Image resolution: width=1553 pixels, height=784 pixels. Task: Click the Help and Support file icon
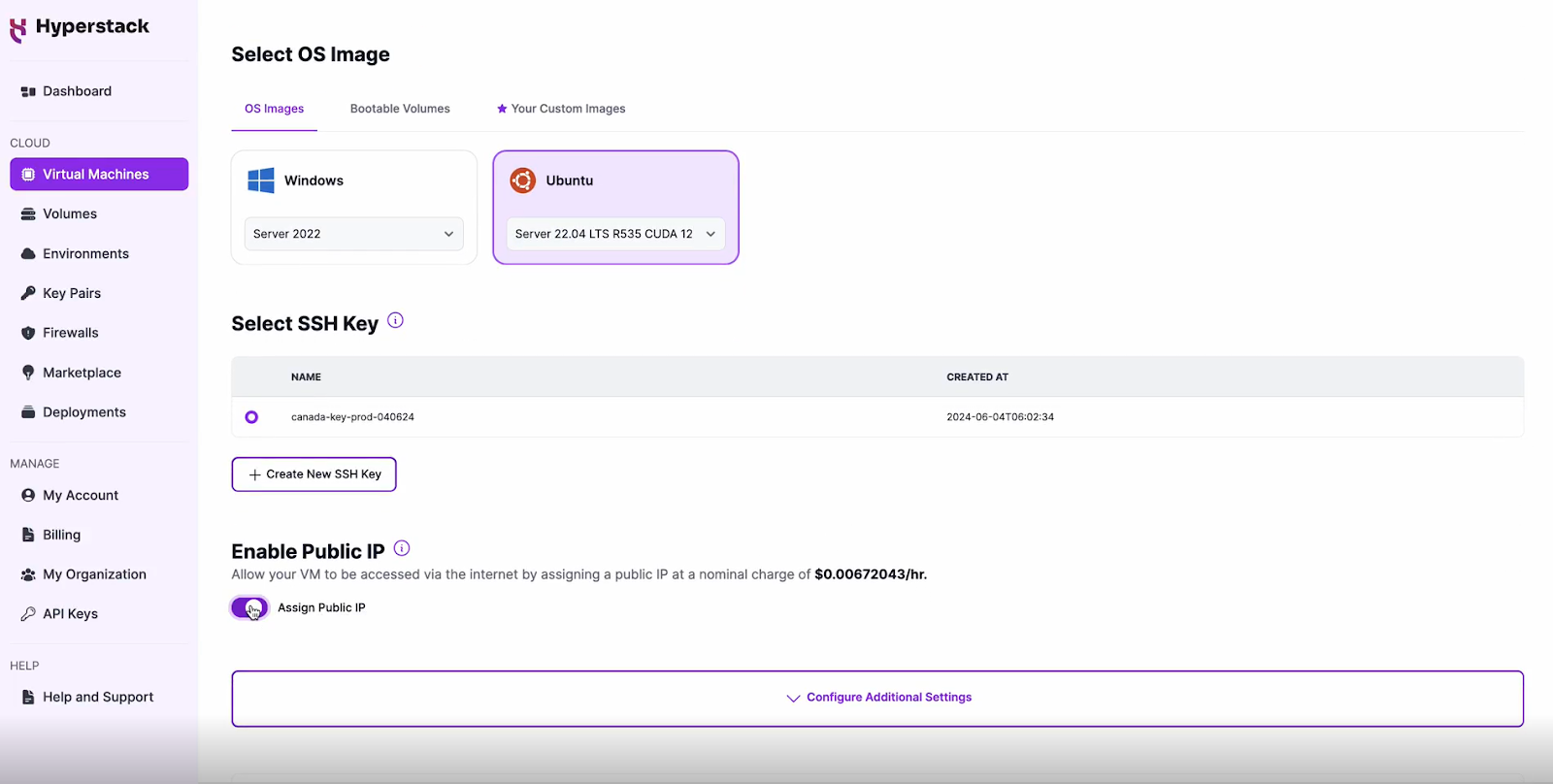pyautogui.click(x=28, y=697)
